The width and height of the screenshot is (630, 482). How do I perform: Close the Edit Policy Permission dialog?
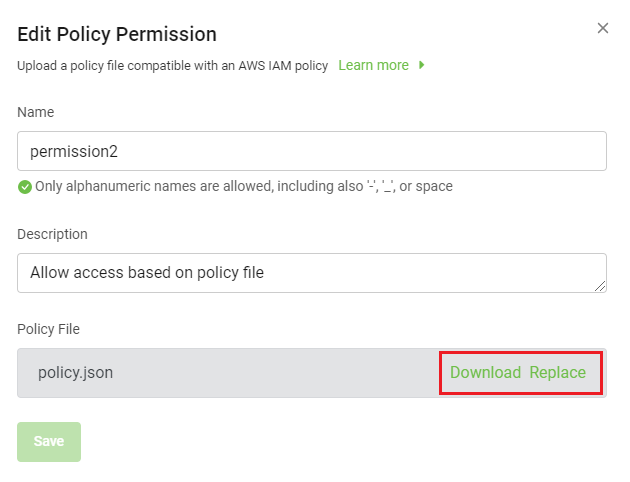[603, 28]
